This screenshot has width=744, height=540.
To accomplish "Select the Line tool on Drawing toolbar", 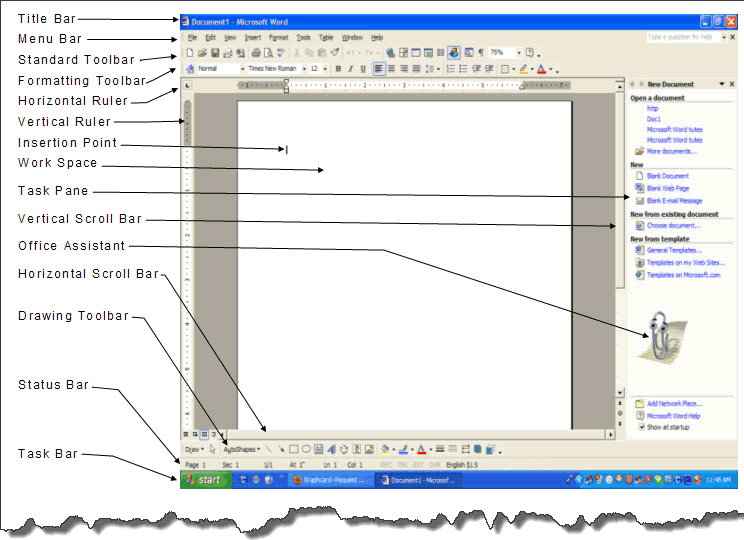I will [x=269, y=449].
